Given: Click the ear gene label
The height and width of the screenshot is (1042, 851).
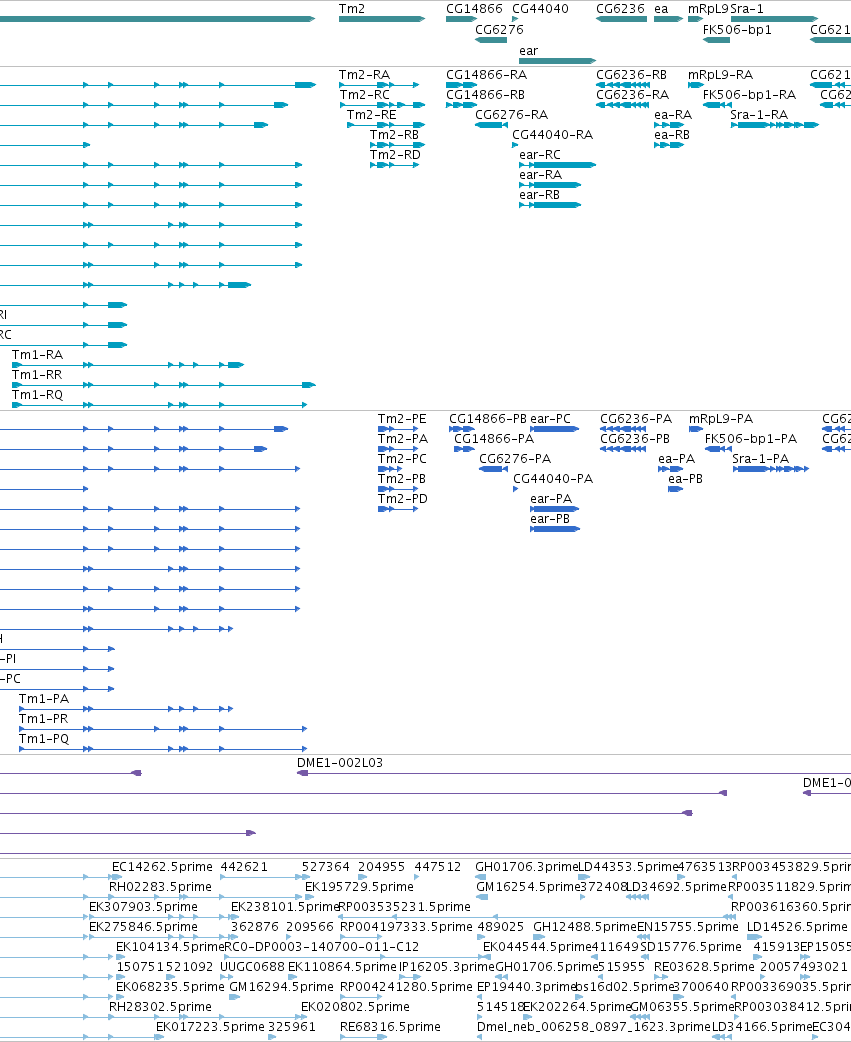Looking at the screenshot, I should pyautogui.click(x=529, y=51).
